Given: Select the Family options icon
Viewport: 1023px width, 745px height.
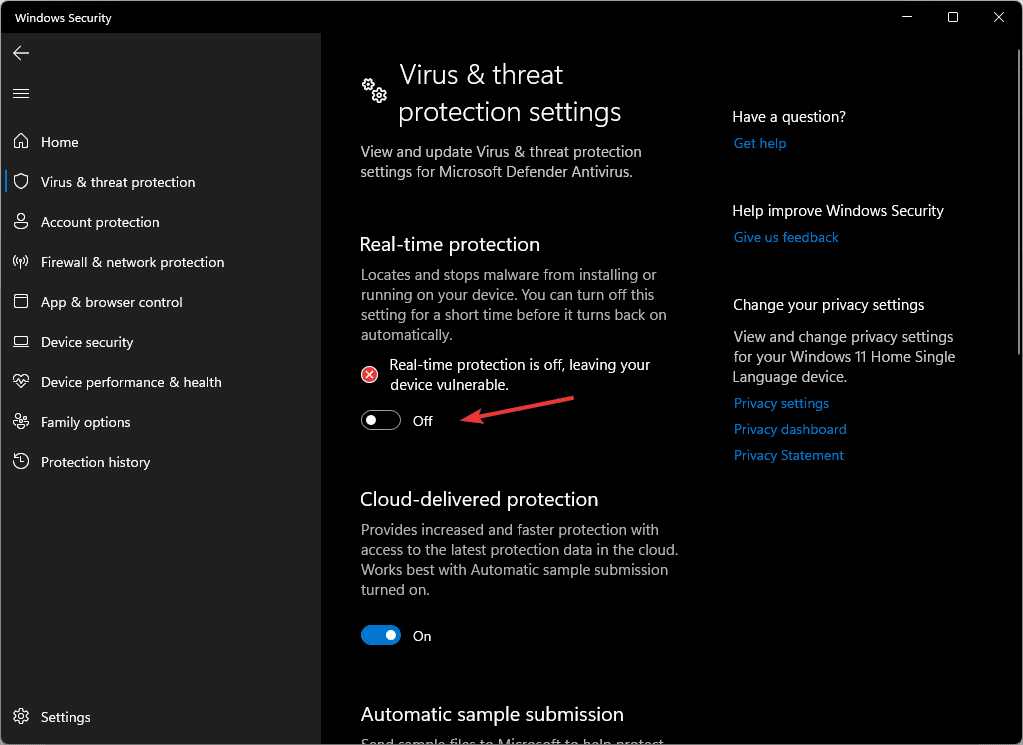Looking at the screenshot, I should tap(21, 422).
